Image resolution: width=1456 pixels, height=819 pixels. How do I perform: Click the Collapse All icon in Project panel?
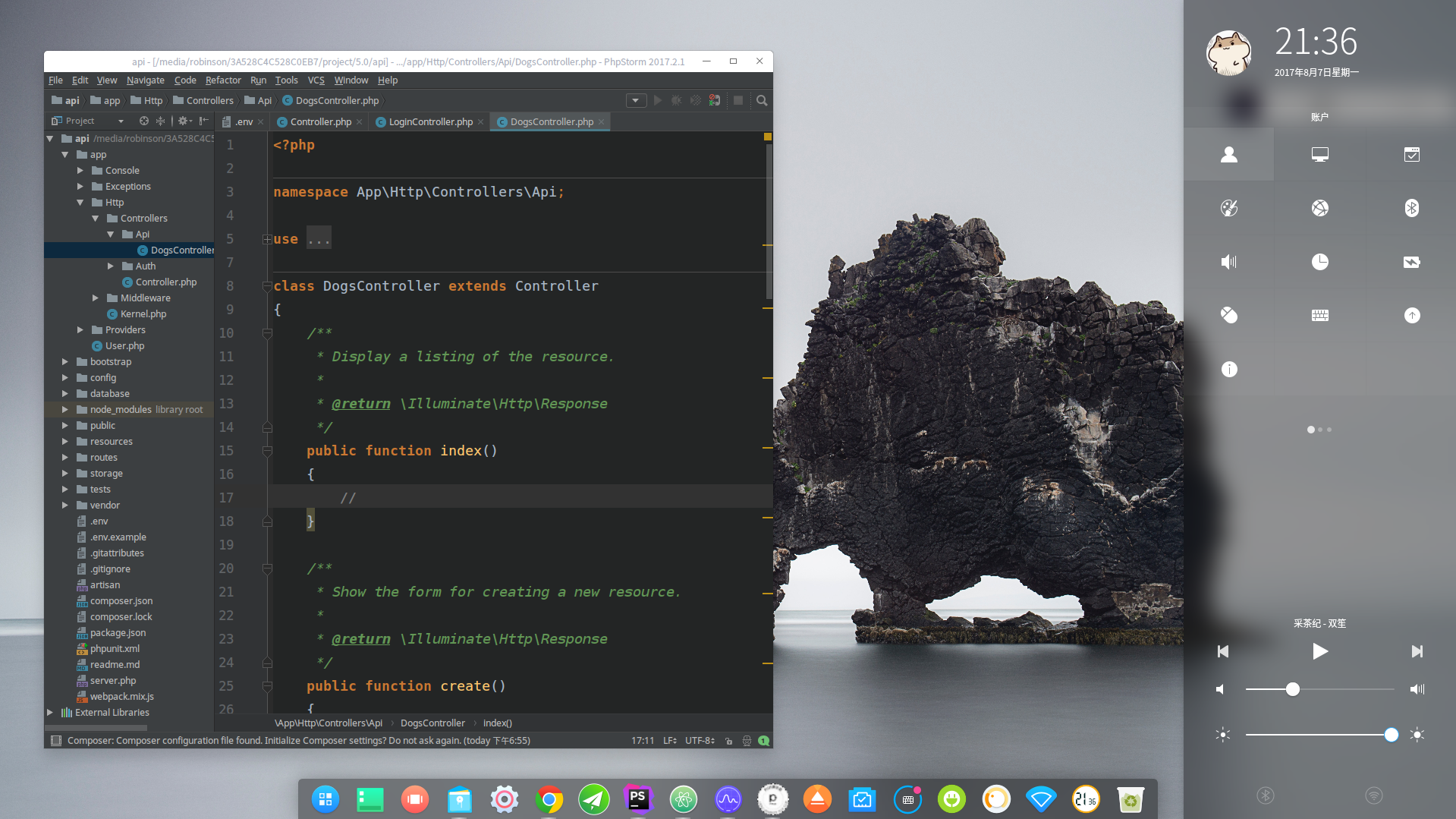[x=160, y=121]
